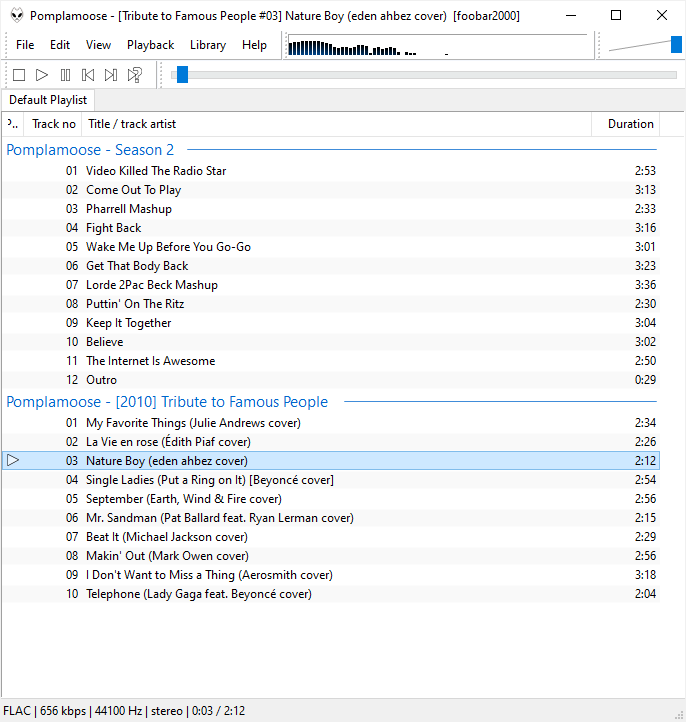Click the Play button in toolbar
686x722 pixels.
coord(42,75)
